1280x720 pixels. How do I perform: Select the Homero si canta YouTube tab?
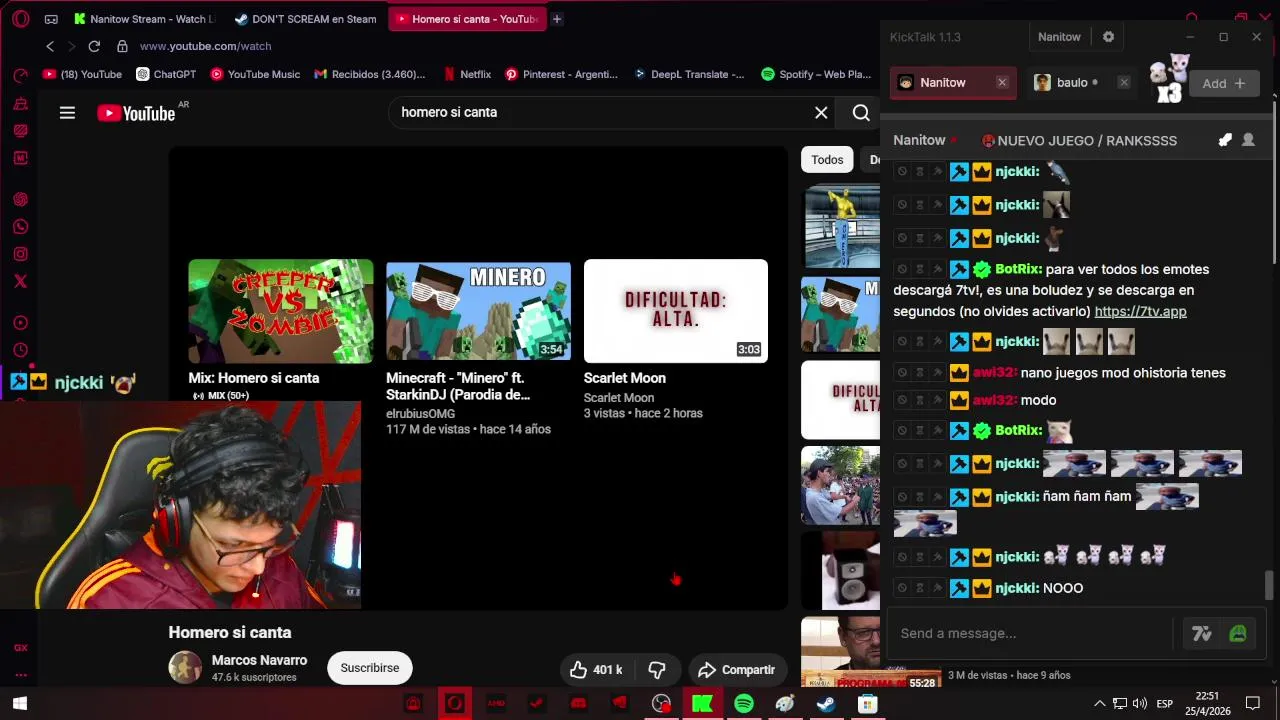466,19
